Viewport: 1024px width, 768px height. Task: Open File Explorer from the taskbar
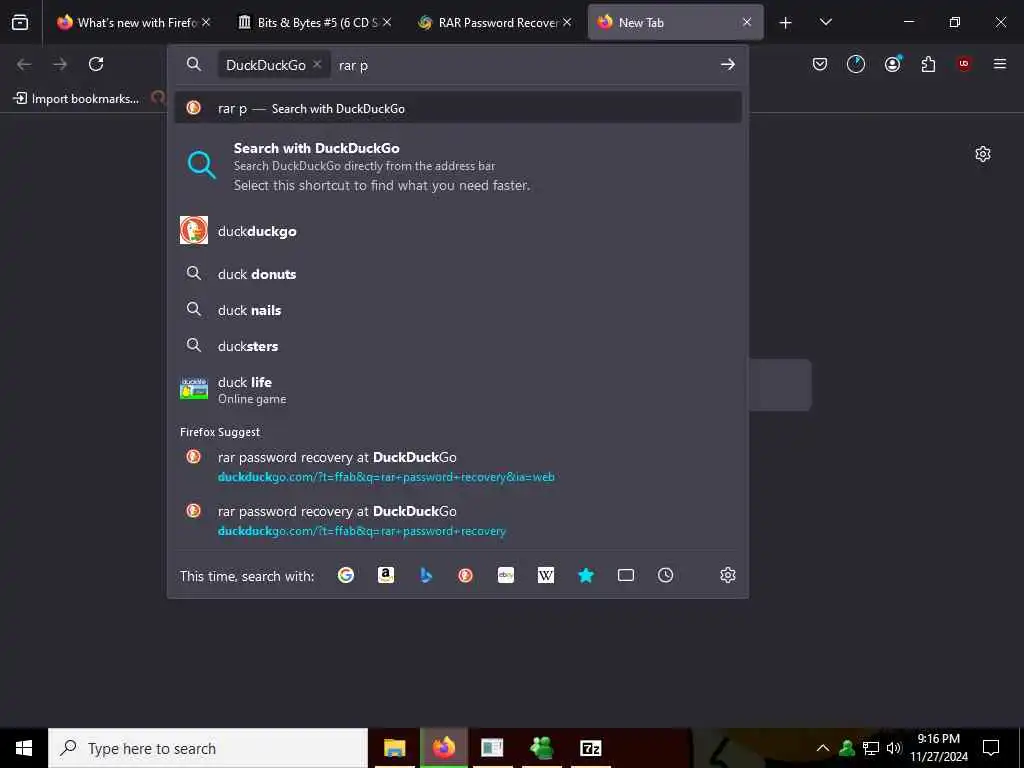pyautogui.click(x=394, y=748)
